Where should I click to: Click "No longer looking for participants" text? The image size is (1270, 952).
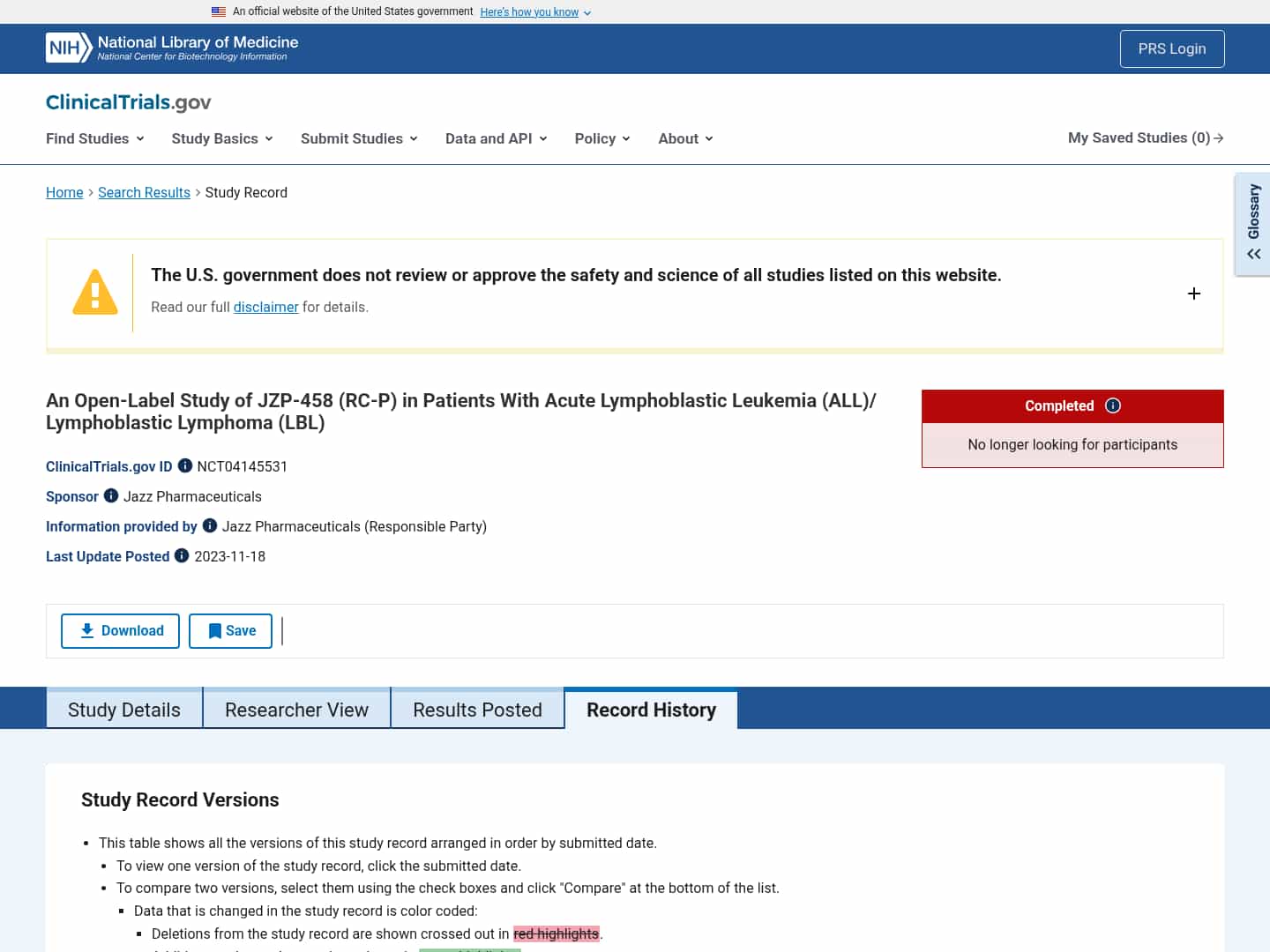[x=1072, y=444]
